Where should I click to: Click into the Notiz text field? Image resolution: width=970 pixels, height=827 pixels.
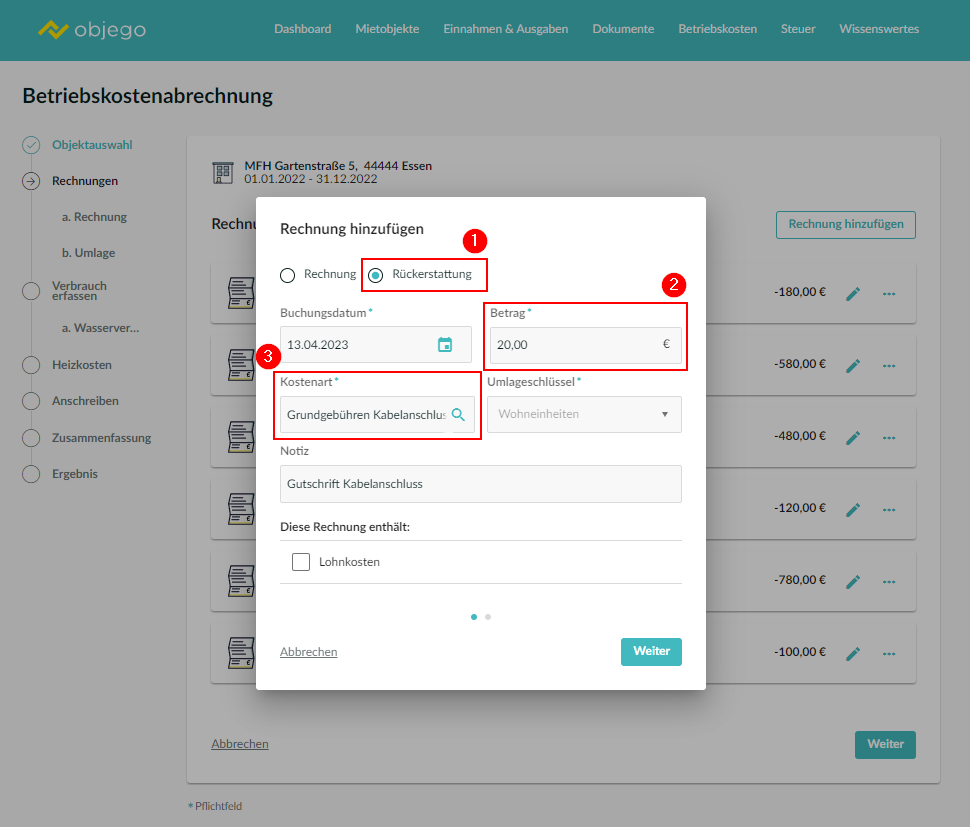coord(480,484)
